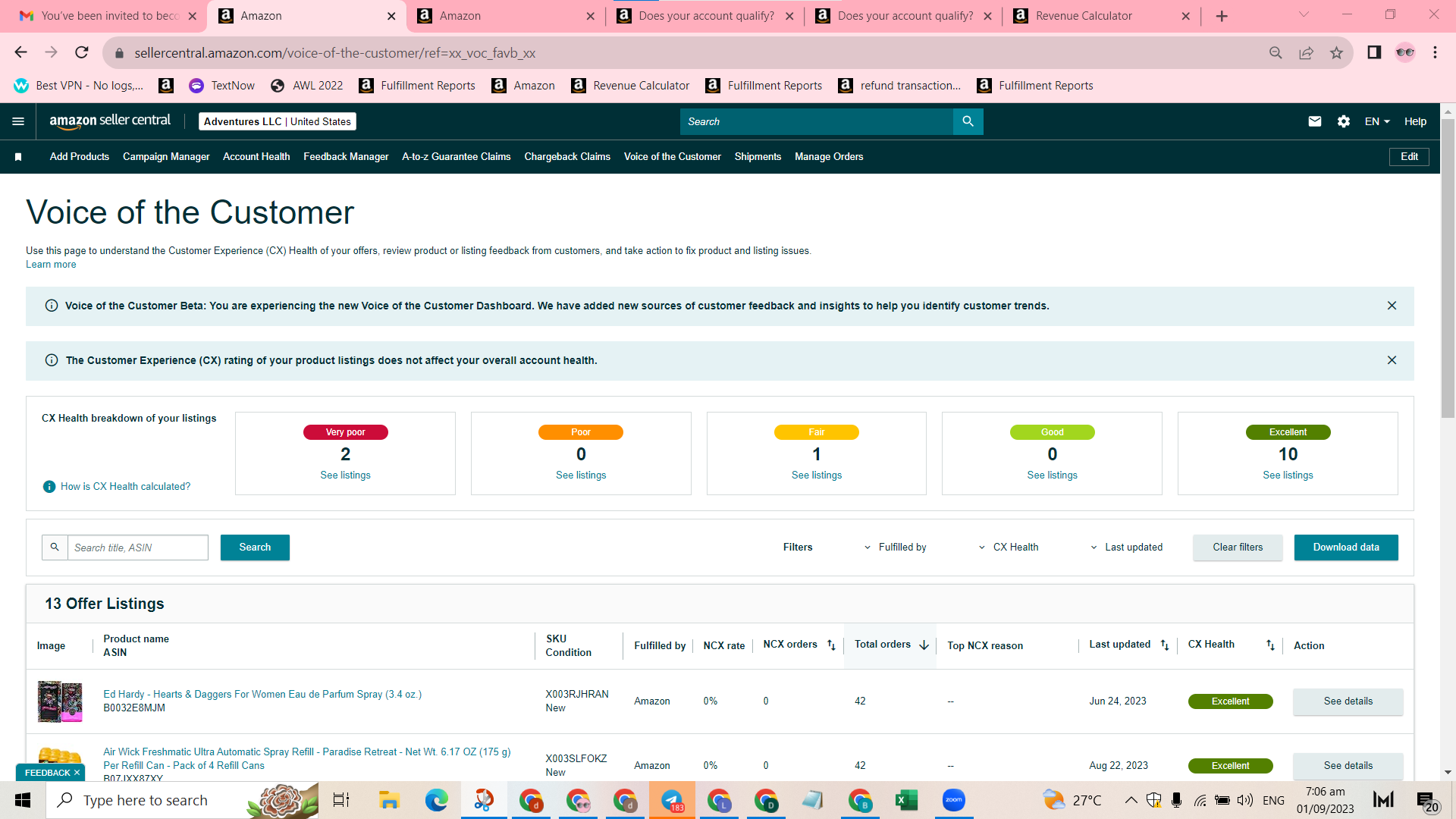Click the Seller Central search box
Viewport: 1456px width, 819px height.
(x=816, y=121)
